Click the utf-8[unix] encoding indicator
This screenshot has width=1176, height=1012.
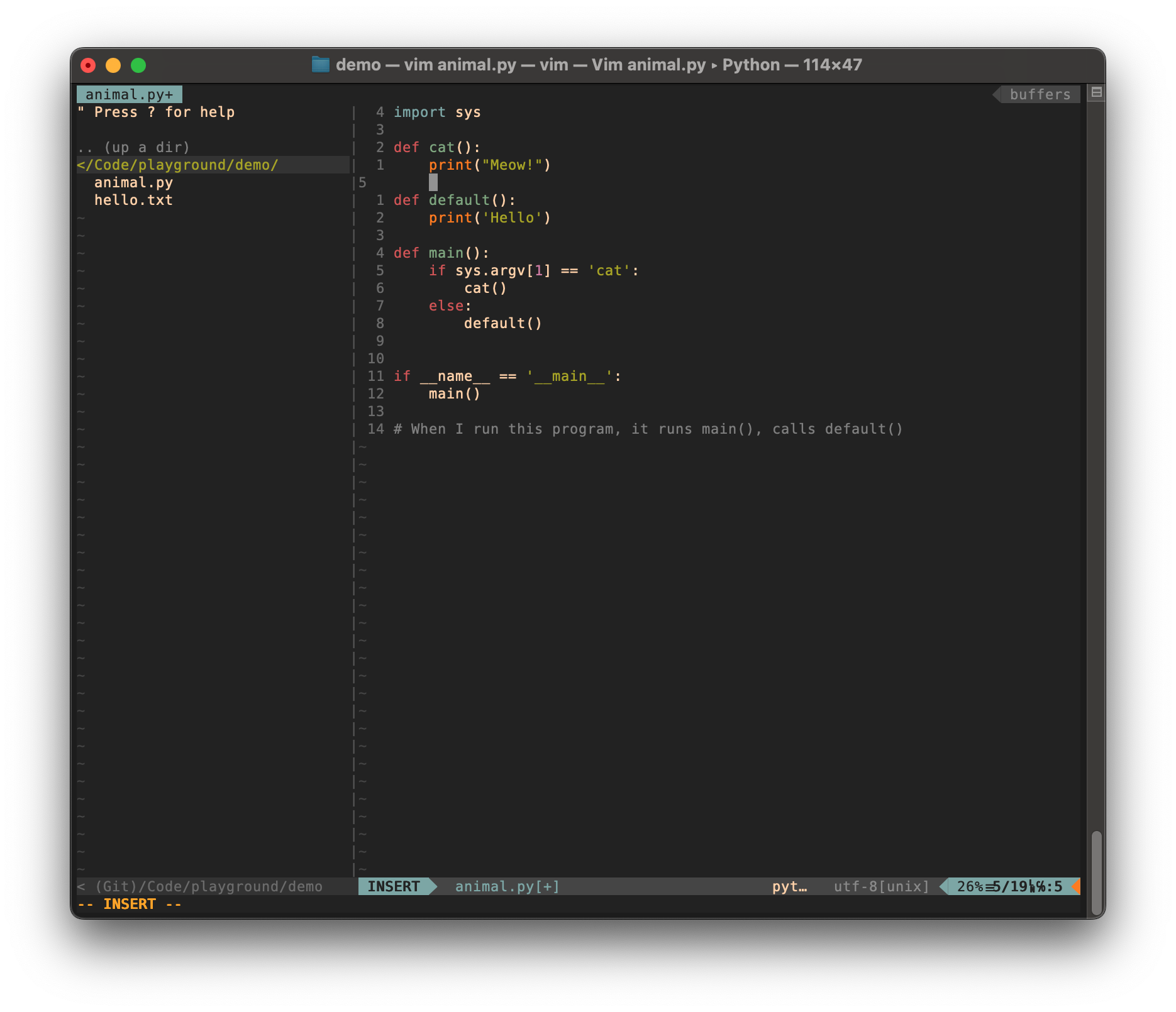[x=881, y=886]
